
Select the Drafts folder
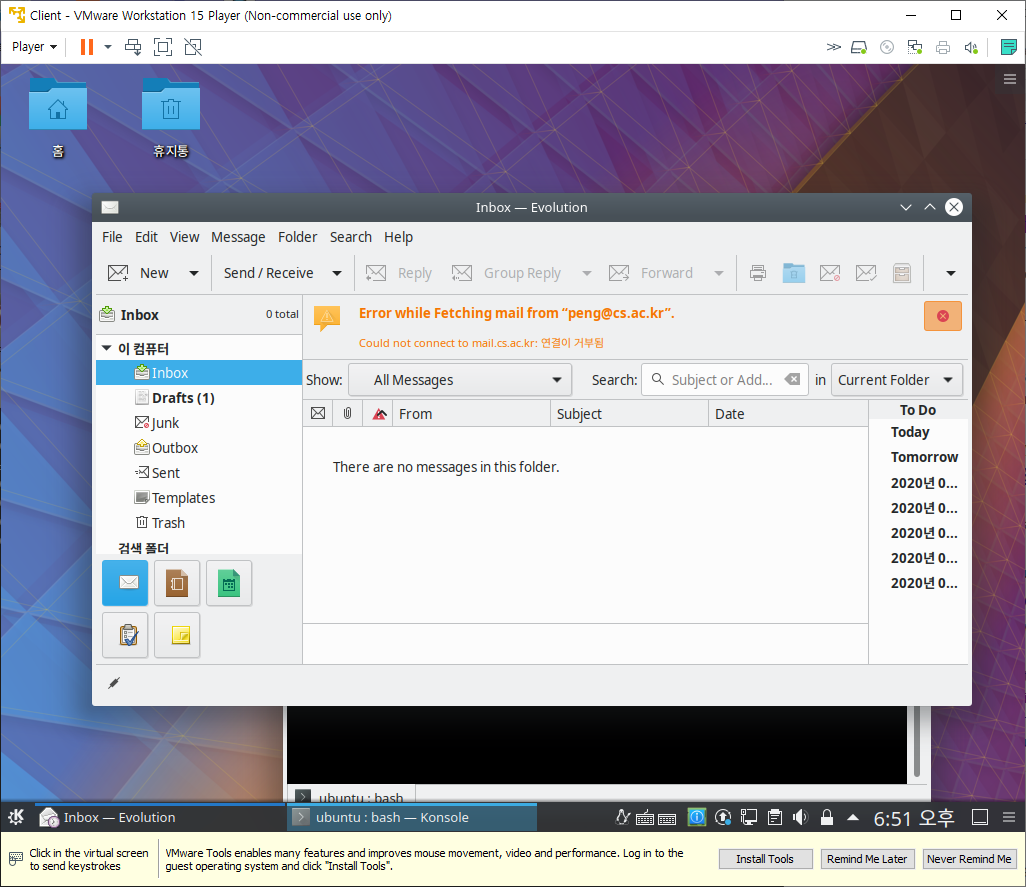click(x=199, y=398)
